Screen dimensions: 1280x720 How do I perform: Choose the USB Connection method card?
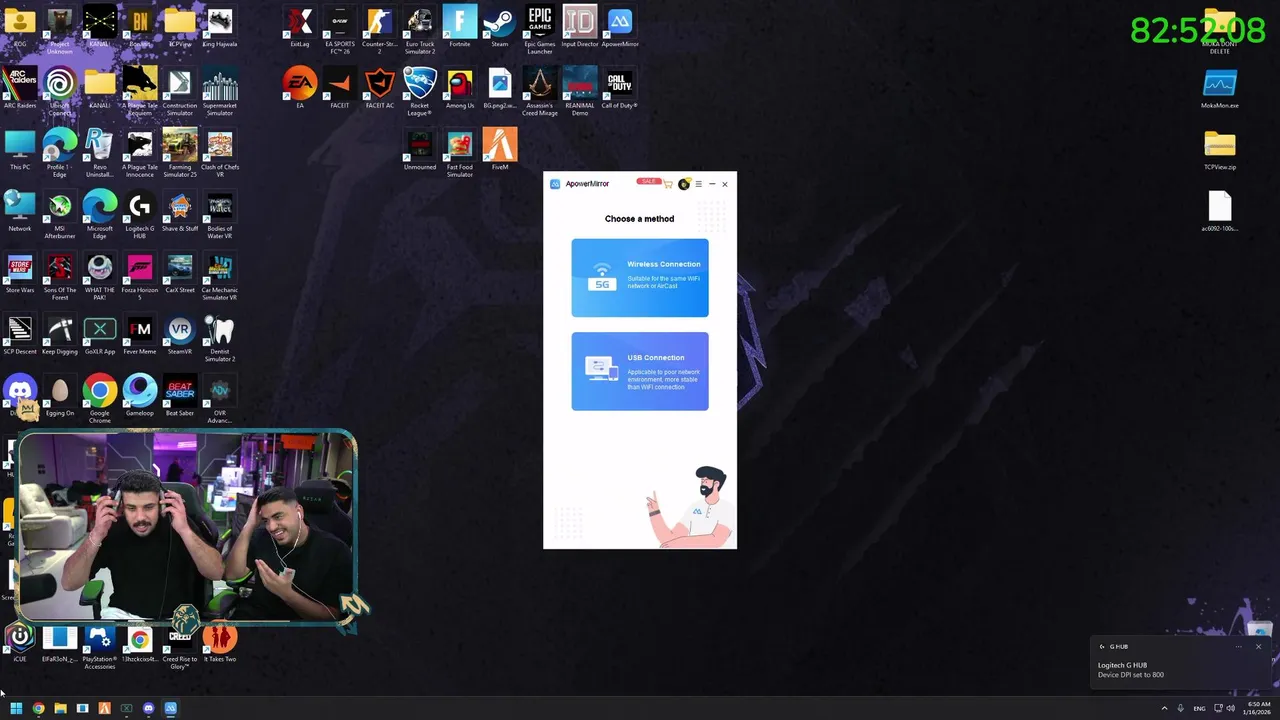(x=640, y=371)
